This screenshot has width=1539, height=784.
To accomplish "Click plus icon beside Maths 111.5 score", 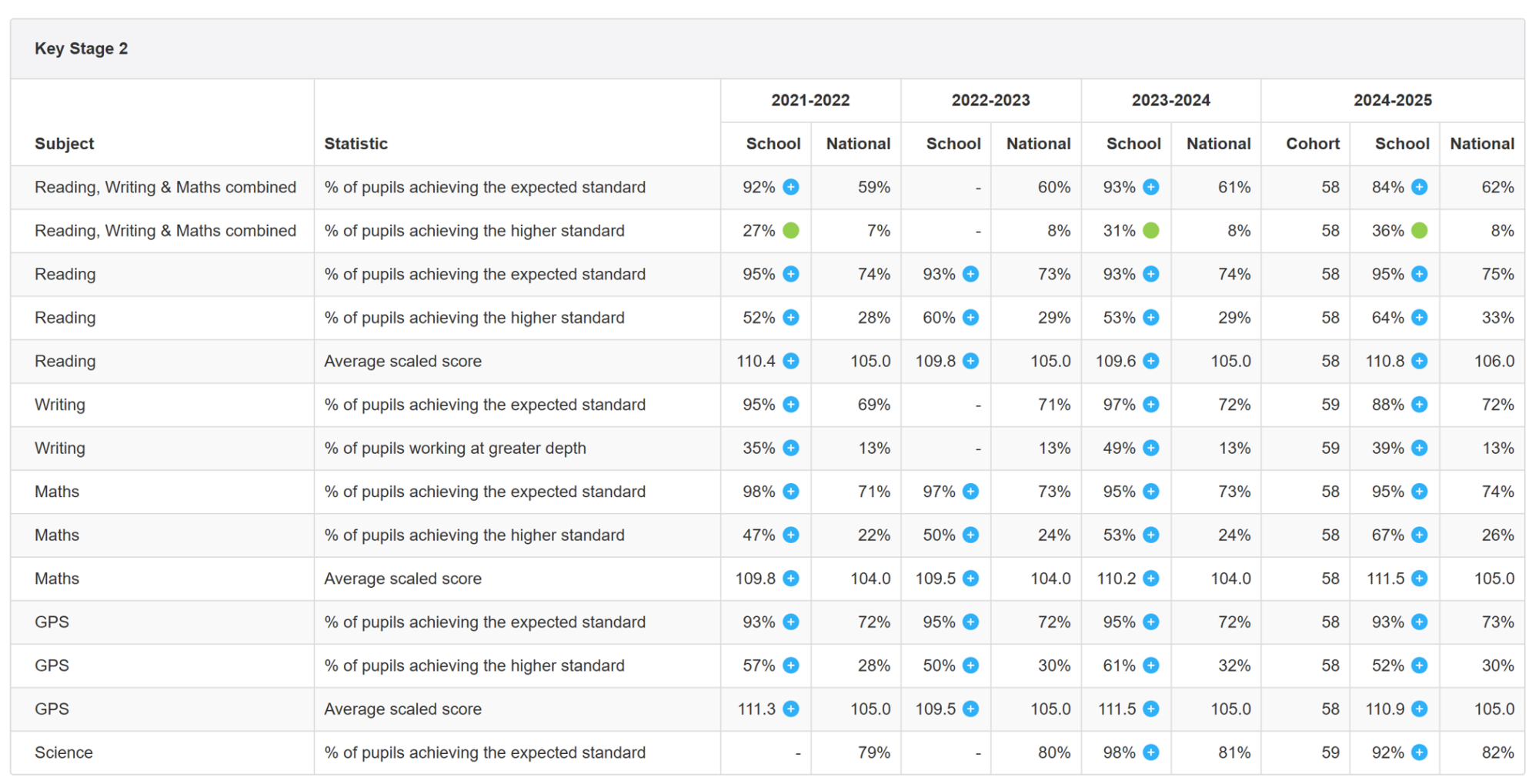I will 1419,579.
